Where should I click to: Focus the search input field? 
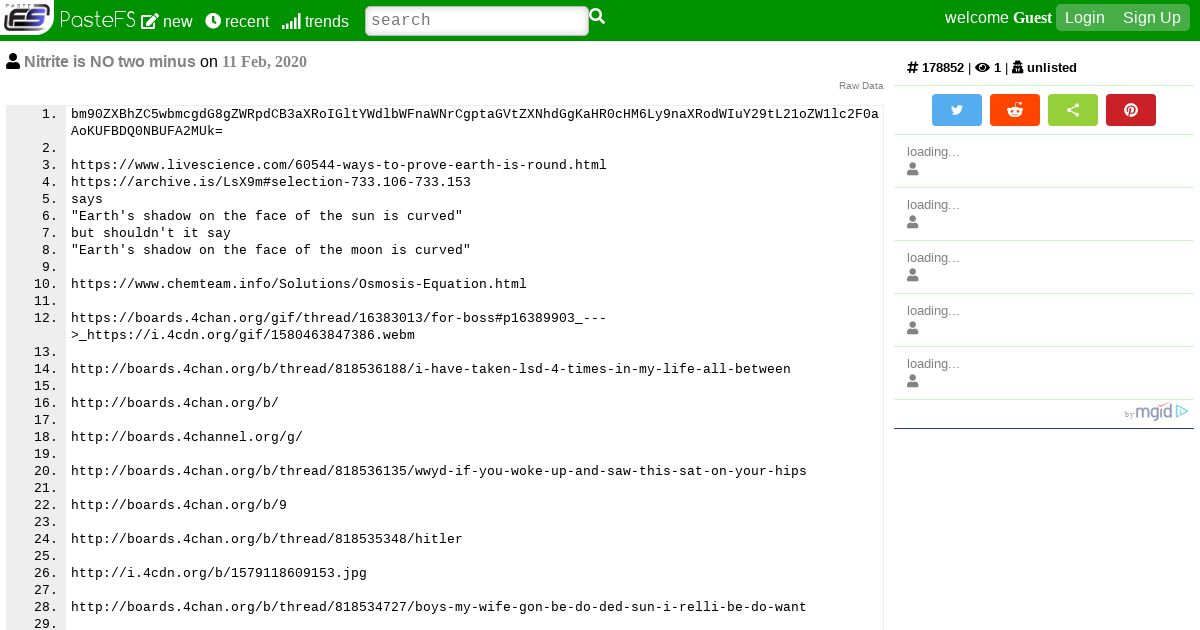coord(477,20)
